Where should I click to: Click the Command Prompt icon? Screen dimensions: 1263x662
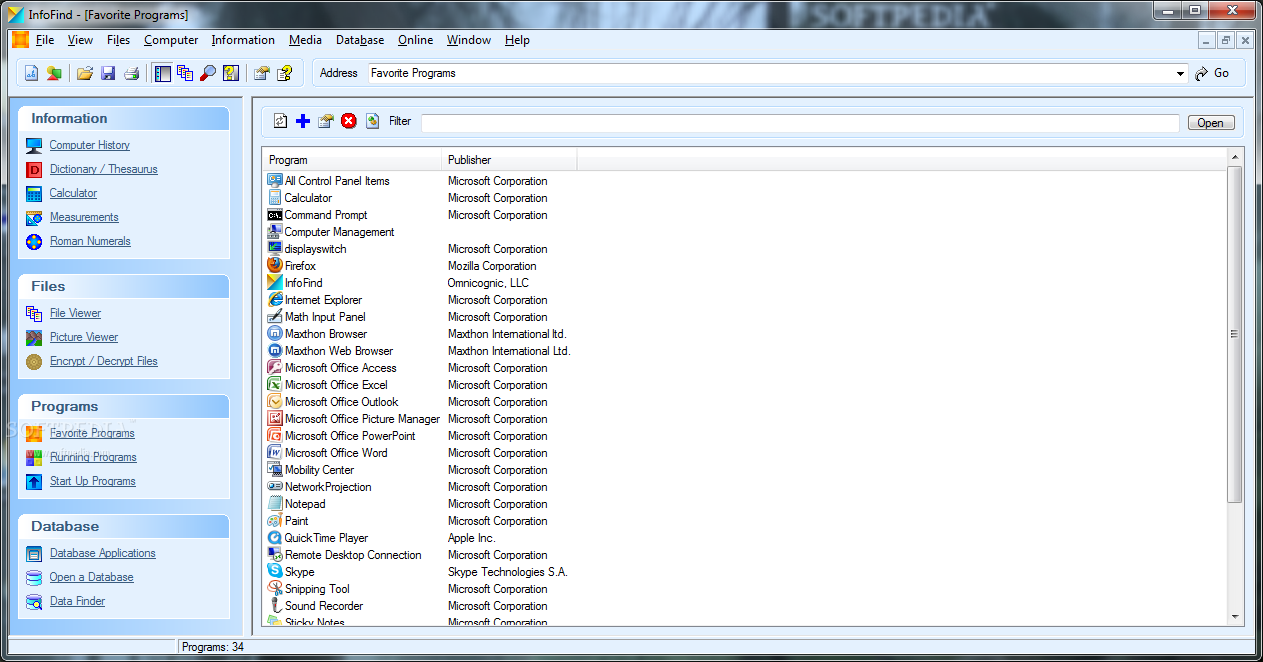[275, 214]
